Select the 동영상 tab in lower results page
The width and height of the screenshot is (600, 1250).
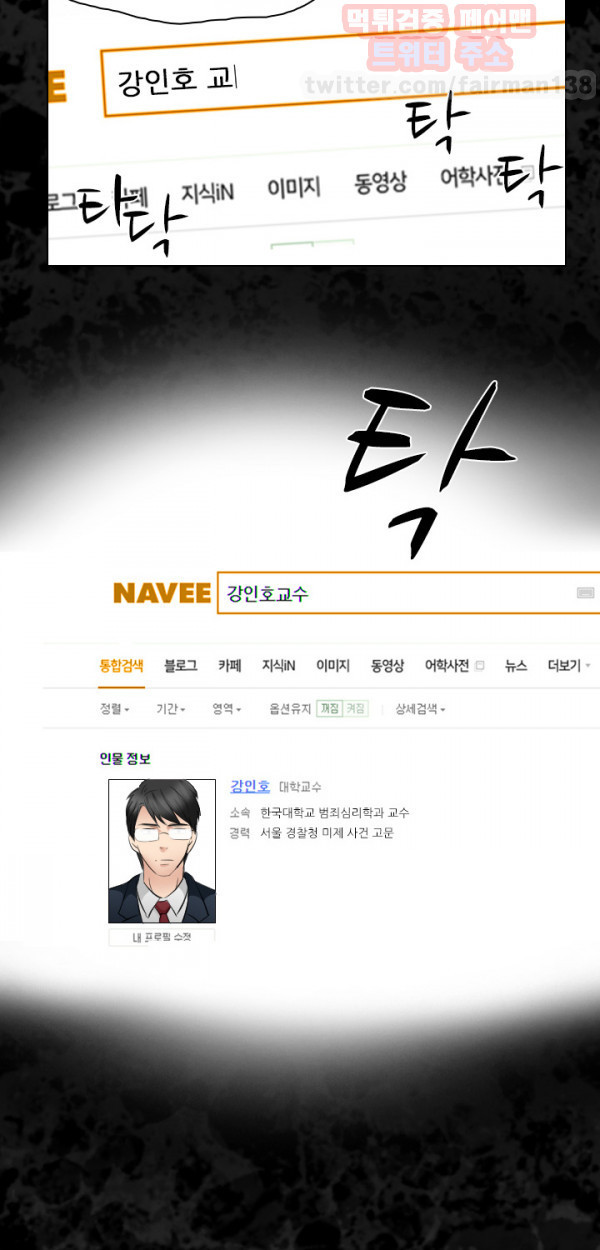(387, 666)
